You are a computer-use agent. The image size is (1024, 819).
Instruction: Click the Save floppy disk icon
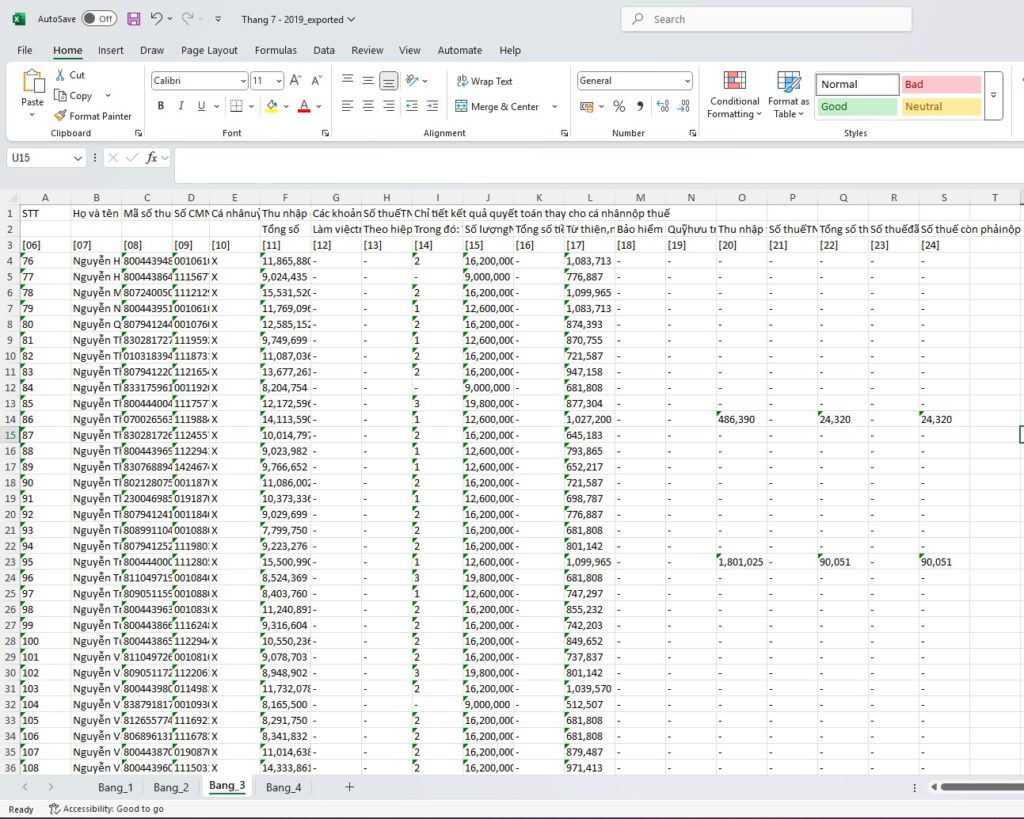[x=134, y=19]
